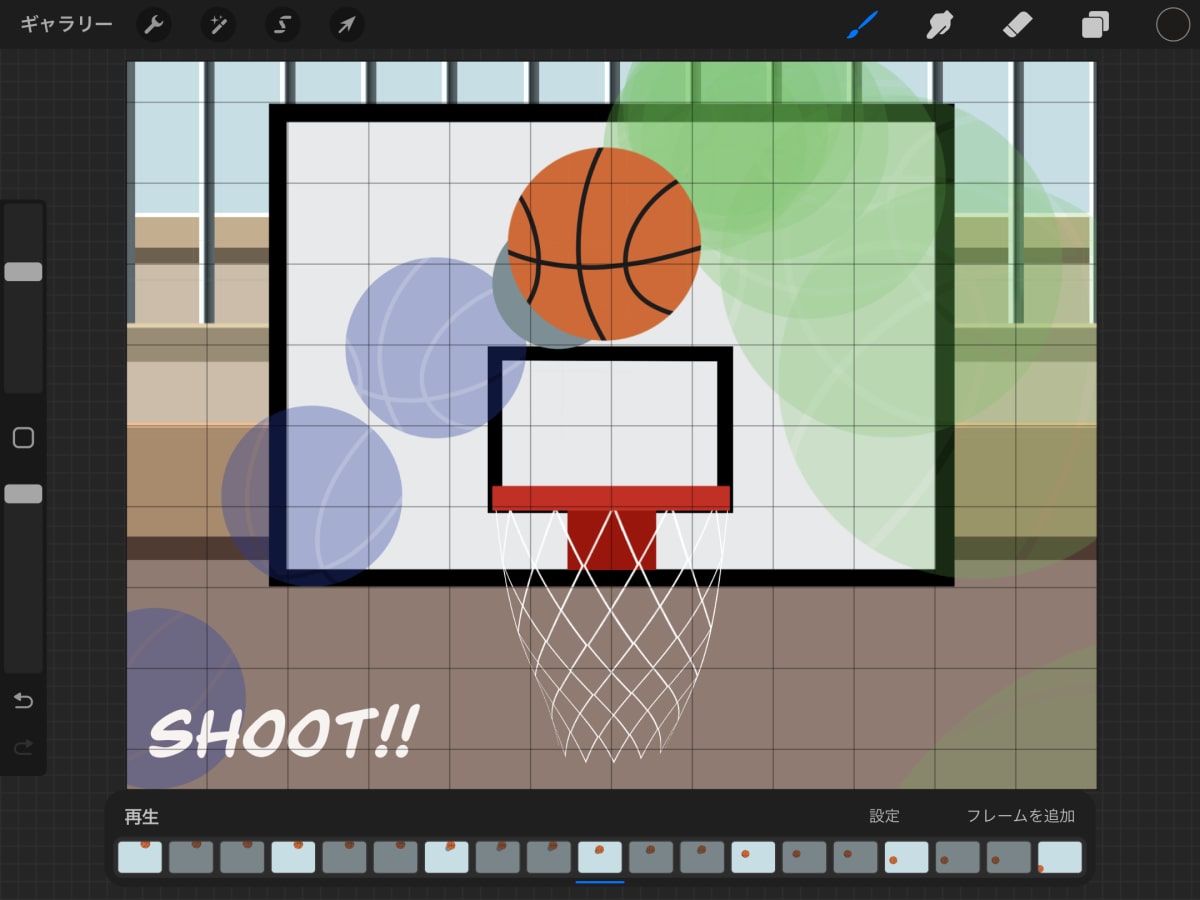
Task: Click the brush size slider handle
Action: pyautogui.click(x=23, y=272)
